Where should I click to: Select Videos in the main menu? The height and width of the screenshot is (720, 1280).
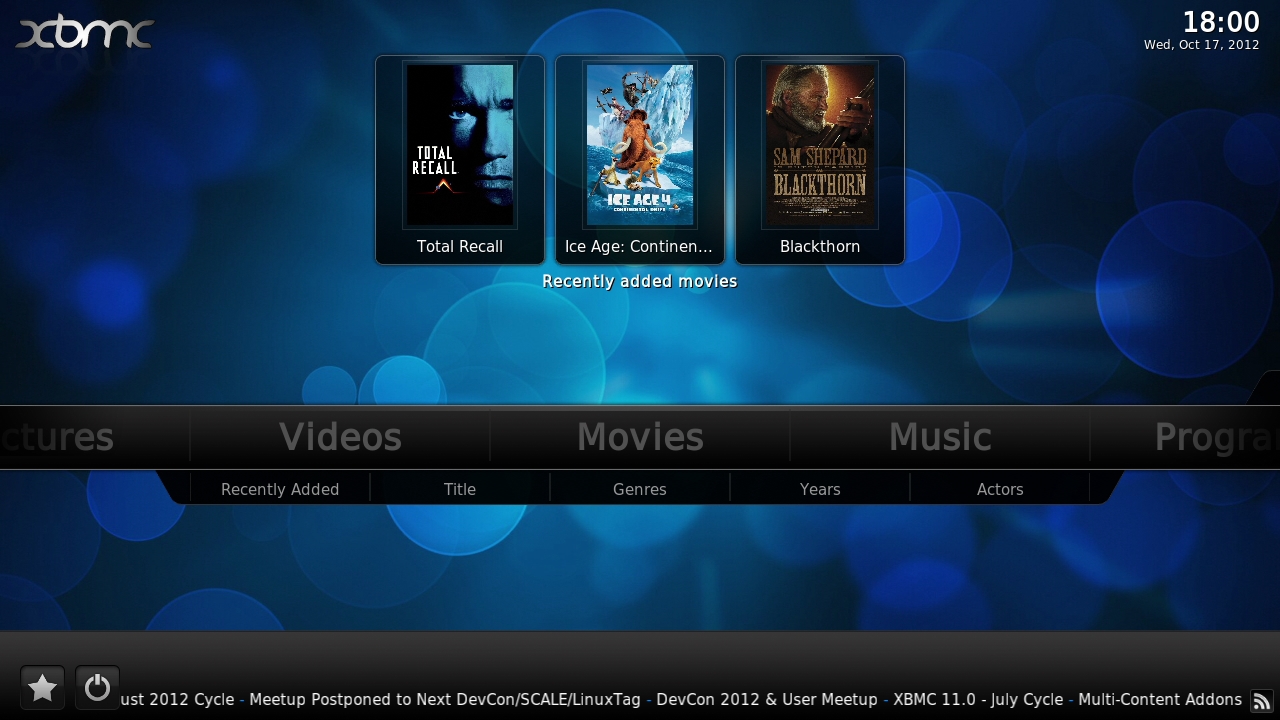point(340,437)
